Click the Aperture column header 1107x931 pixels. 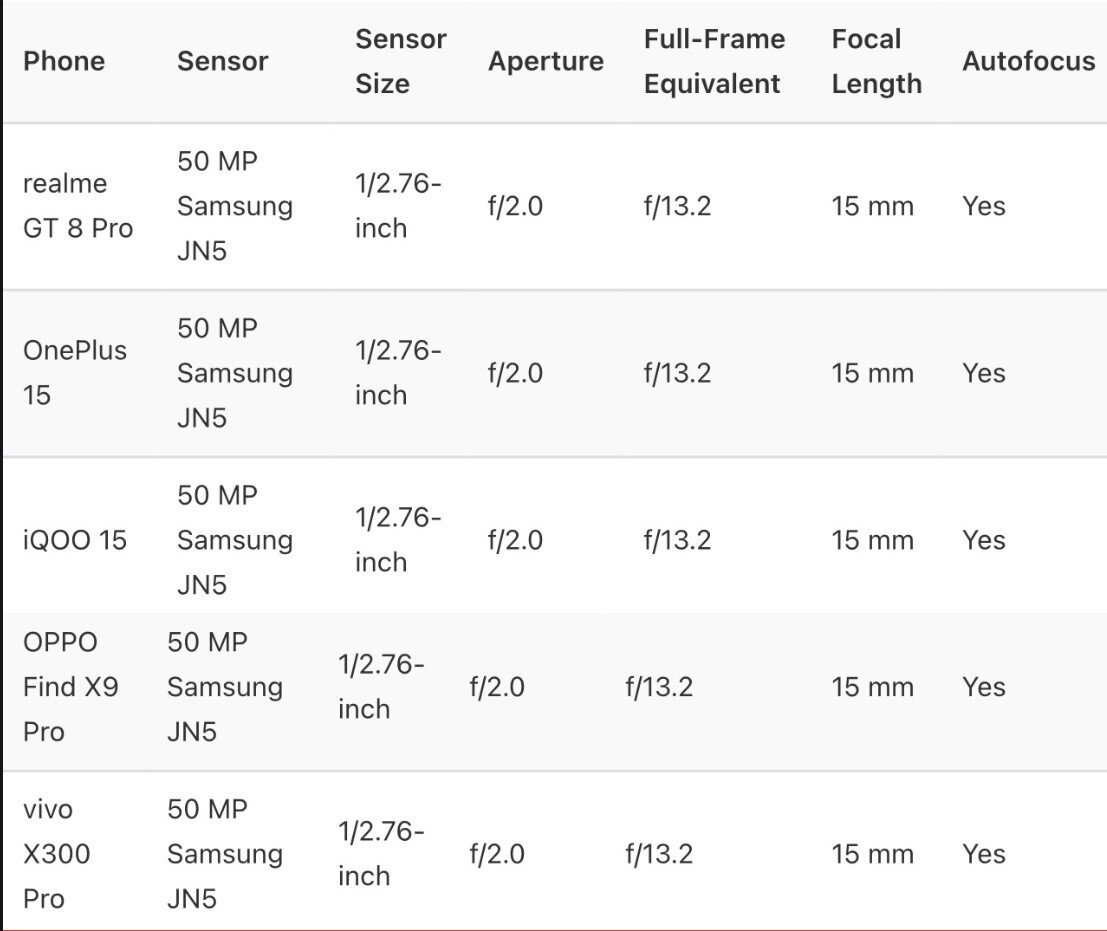coord(545,61)
